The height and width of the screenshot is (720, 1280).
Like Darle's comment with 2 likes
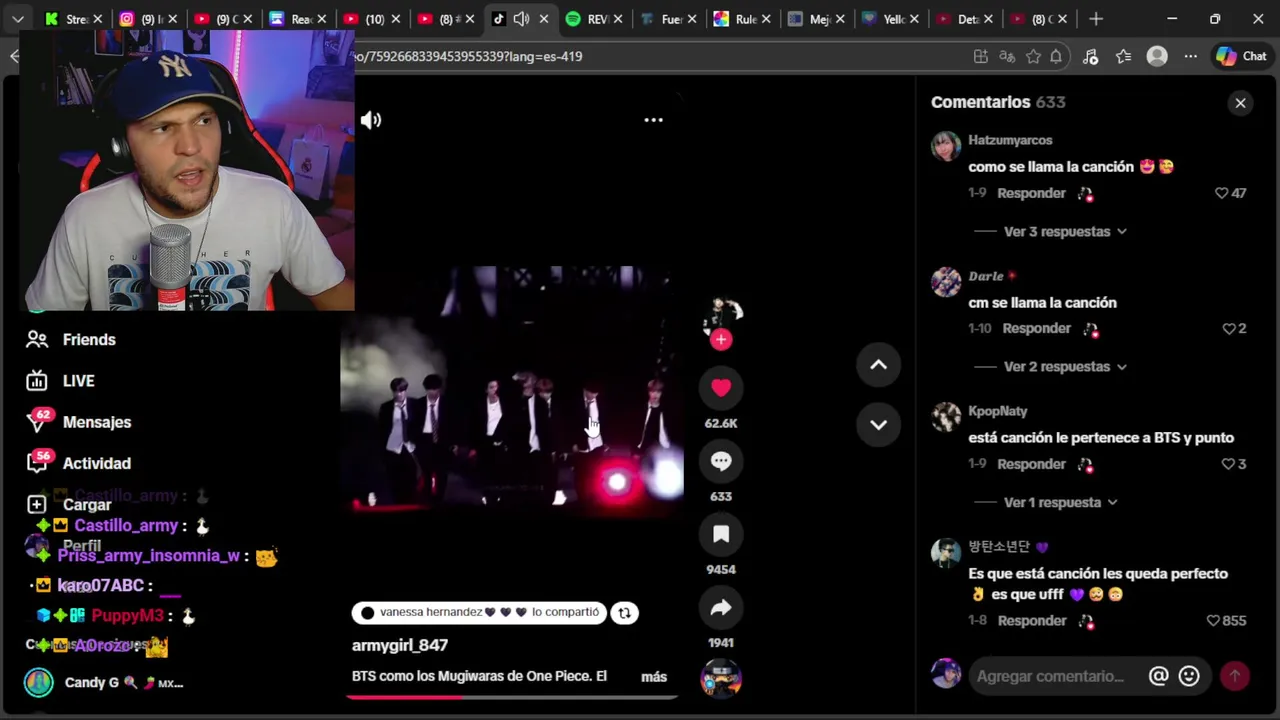pos(1229,329)
